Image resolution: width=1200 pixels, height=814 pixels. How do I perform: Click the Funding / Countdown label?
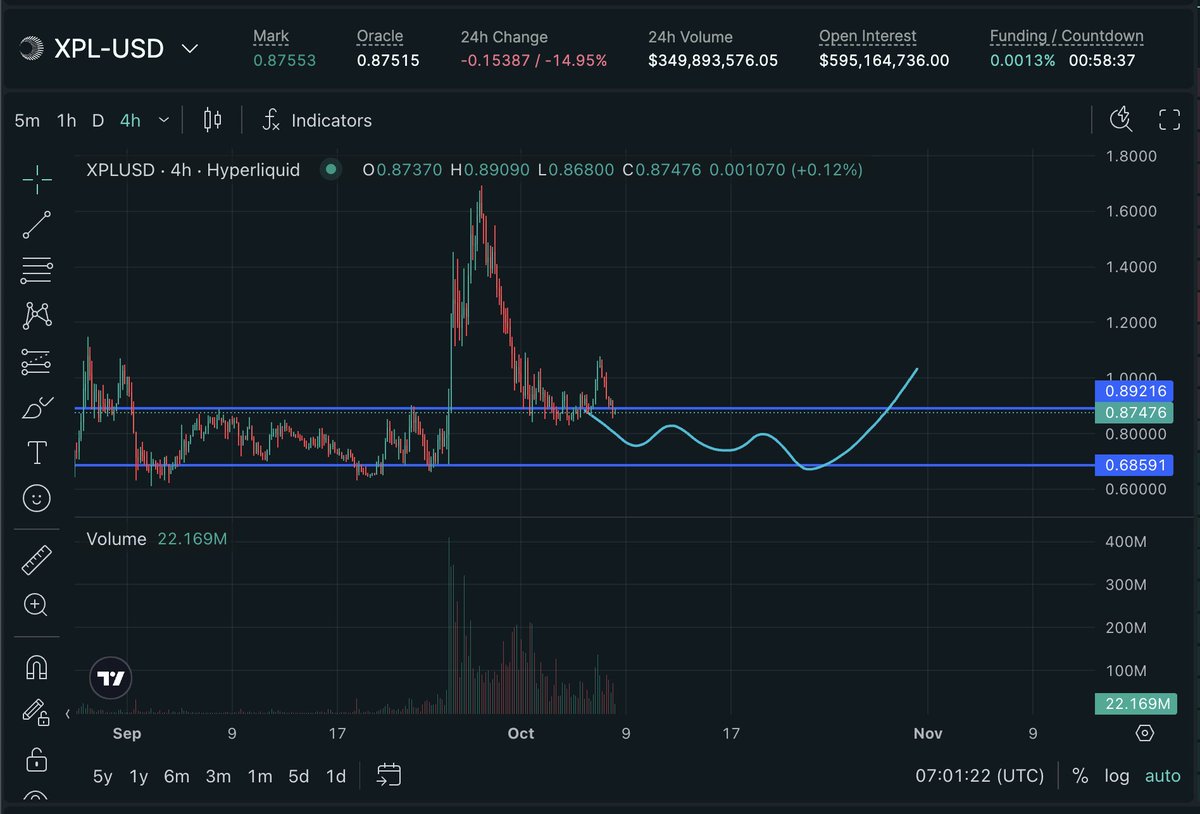[1067, 36]
